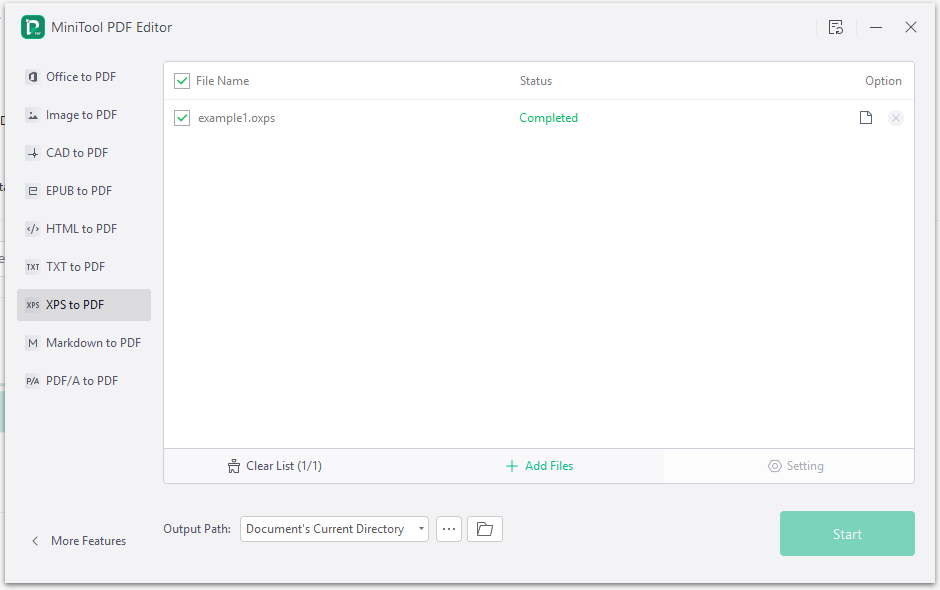This screenshot has height=590, width=940.
Task: Click Add Files label
Action: tap(549, 466)
